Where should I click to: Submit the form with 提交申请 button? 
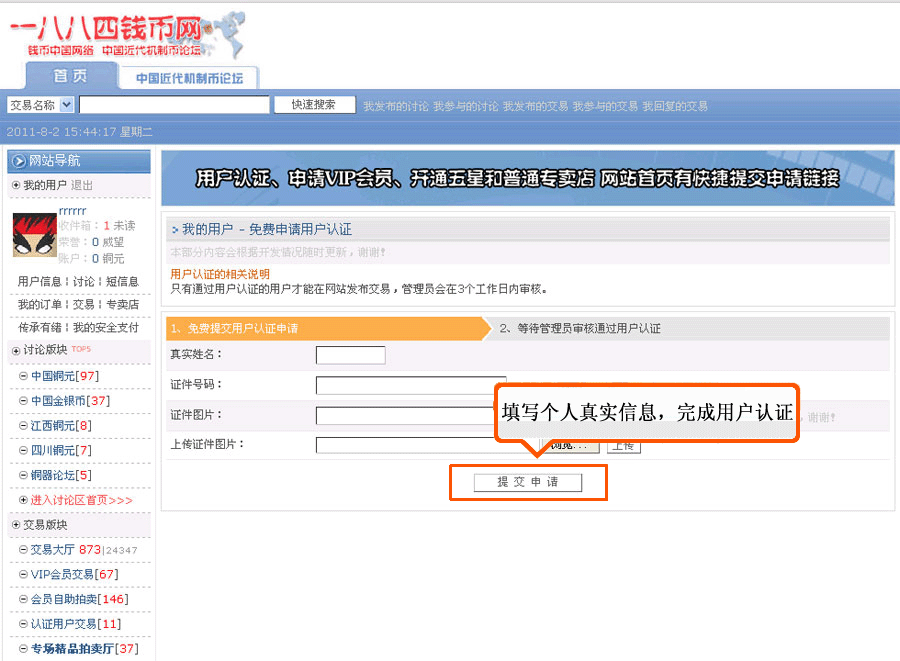[528, 482]
